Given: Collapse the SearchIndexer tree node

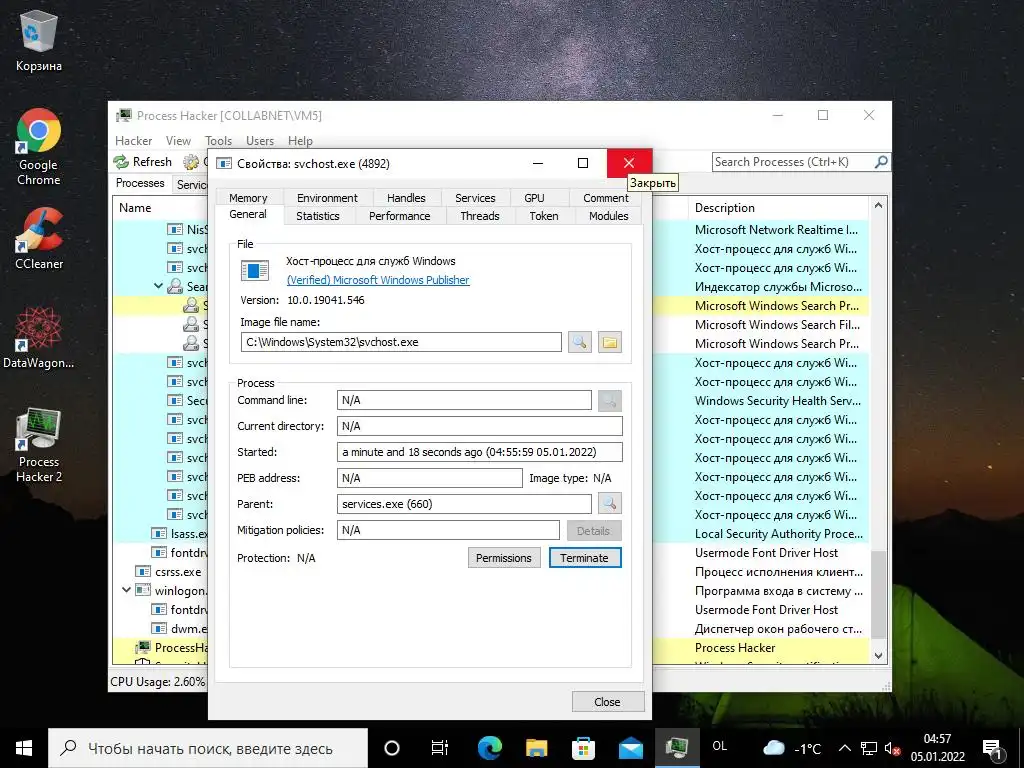Looking at the screenshot, I should [x=158, y=285].
